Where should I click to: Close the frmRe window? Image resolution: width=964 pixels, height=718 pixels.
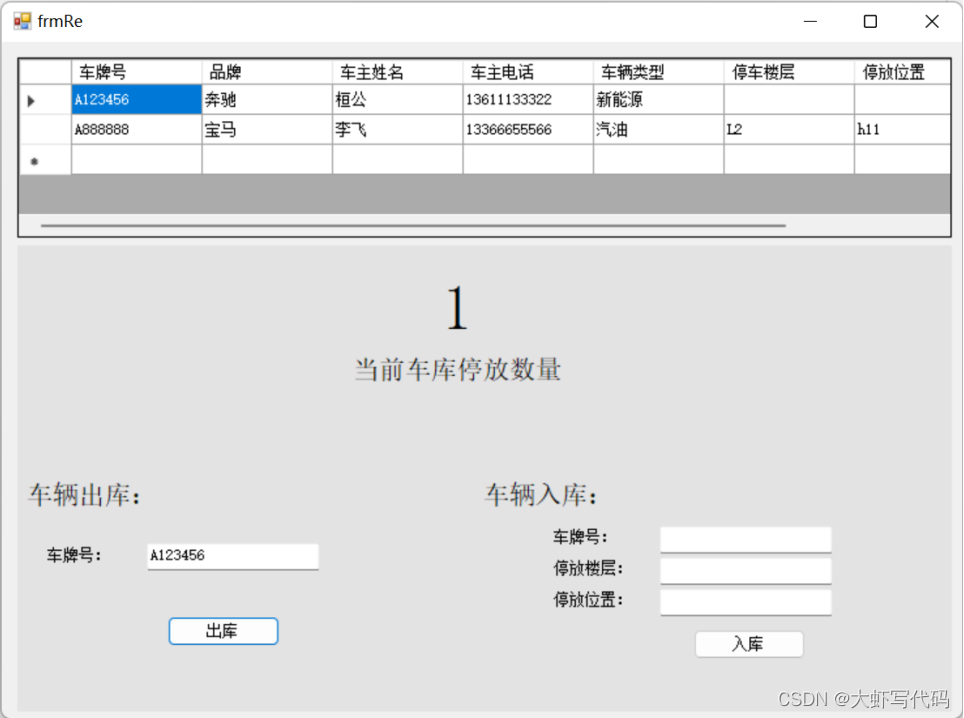click(931, 22)
